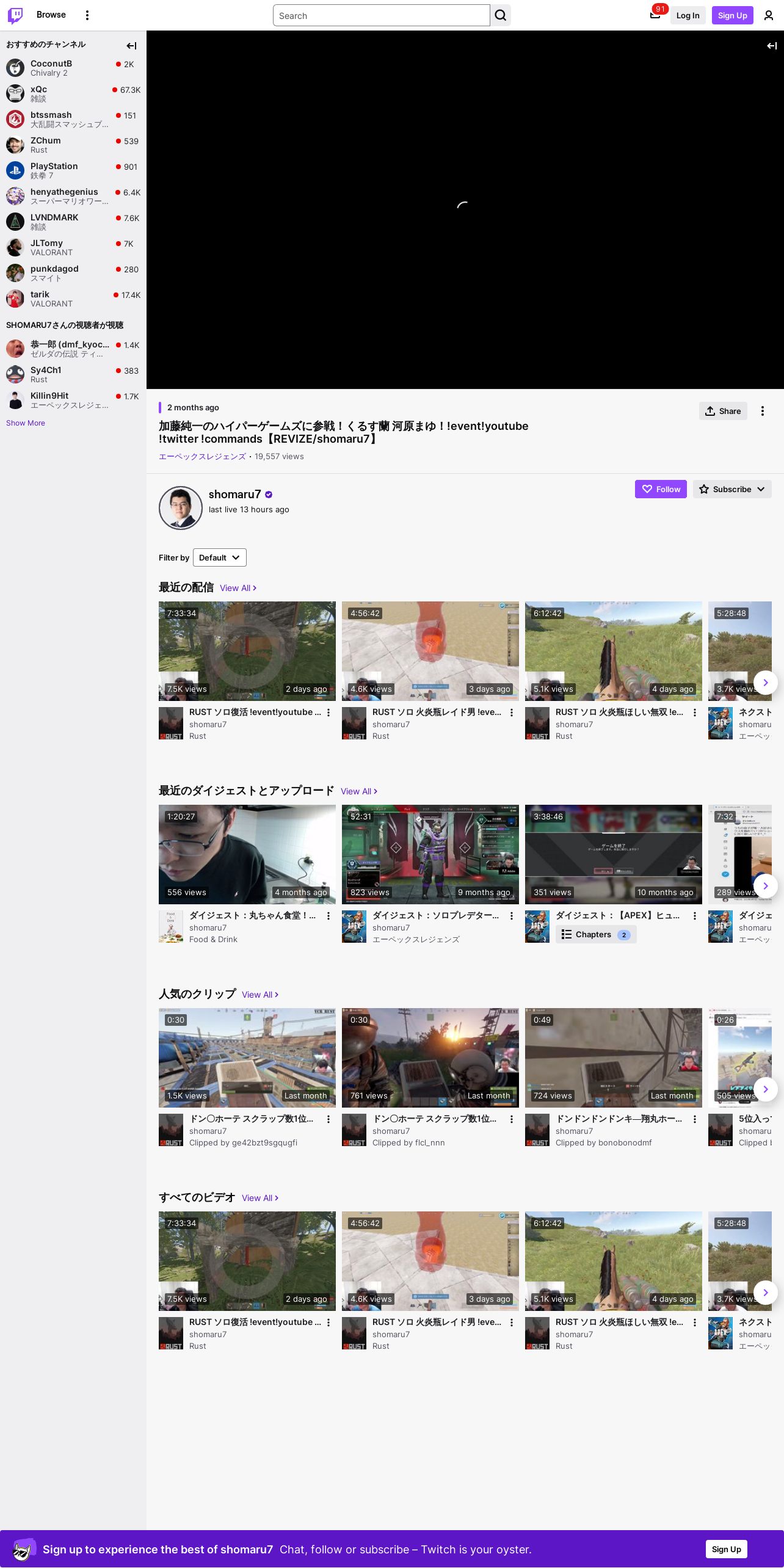Open the CoconutB channel in sidebar

click(73, 68)
